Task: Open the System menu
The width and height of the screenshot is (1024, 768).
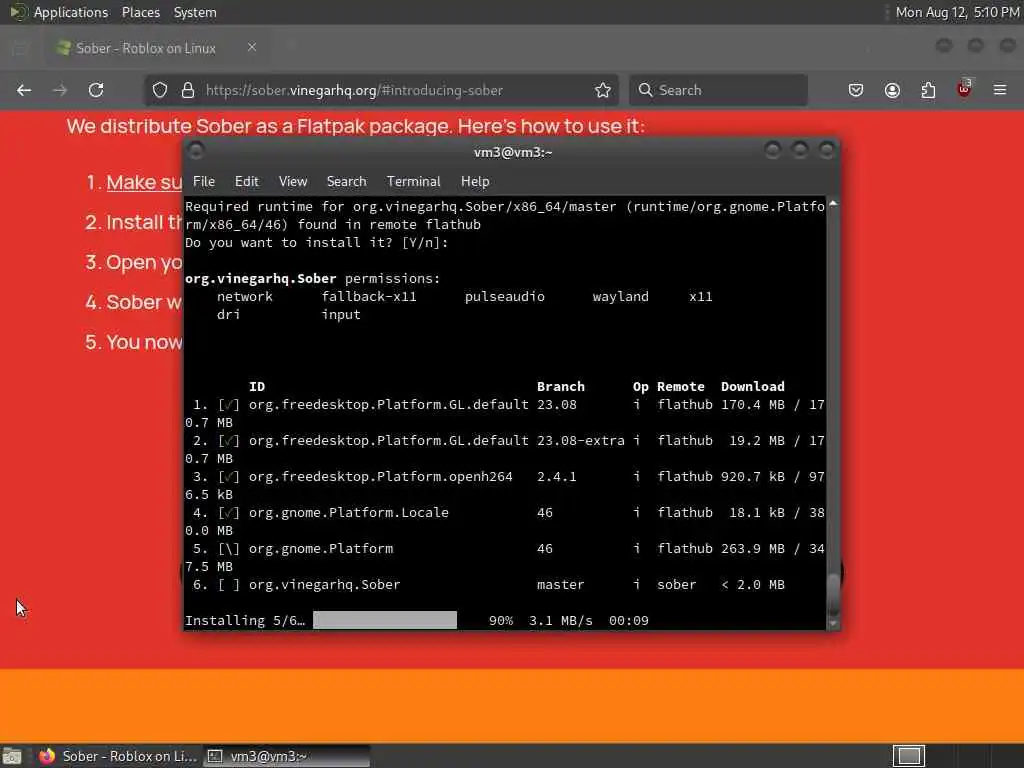Action: (195, 12)
